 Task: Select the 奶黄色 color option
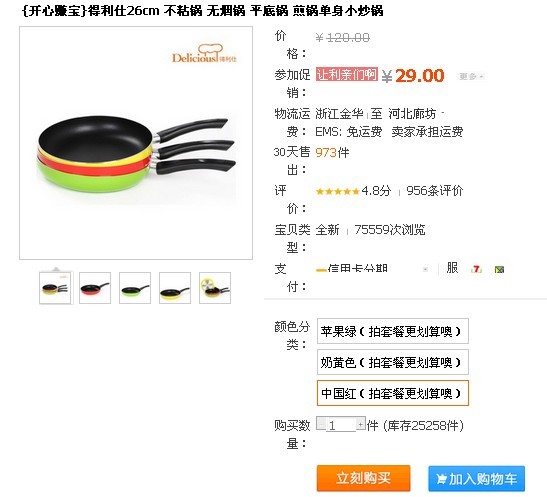point(392,362)
